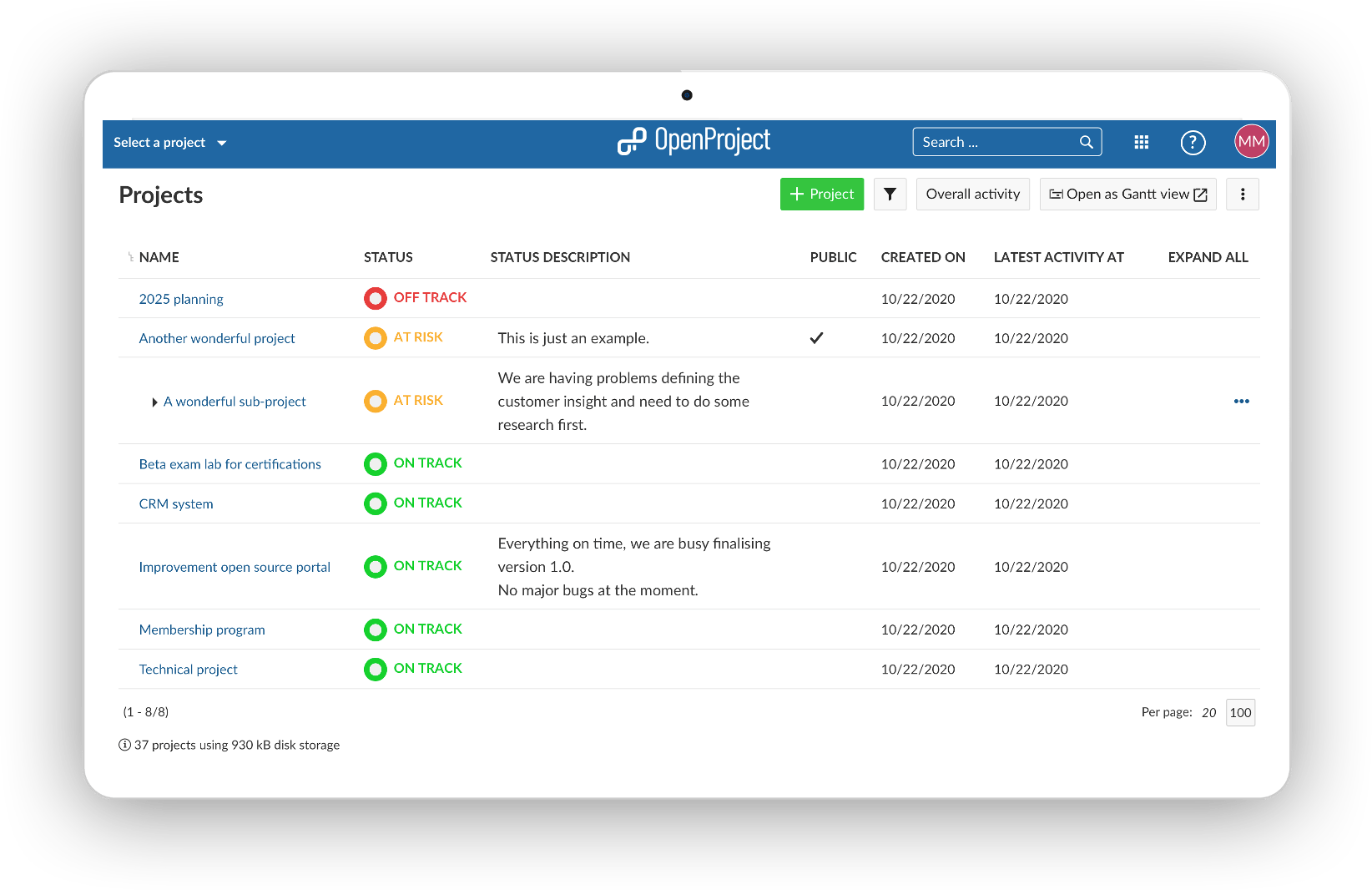Click the help question mark icon
Viewport: 1372px width, 890px height.
tap(1193, 143)
